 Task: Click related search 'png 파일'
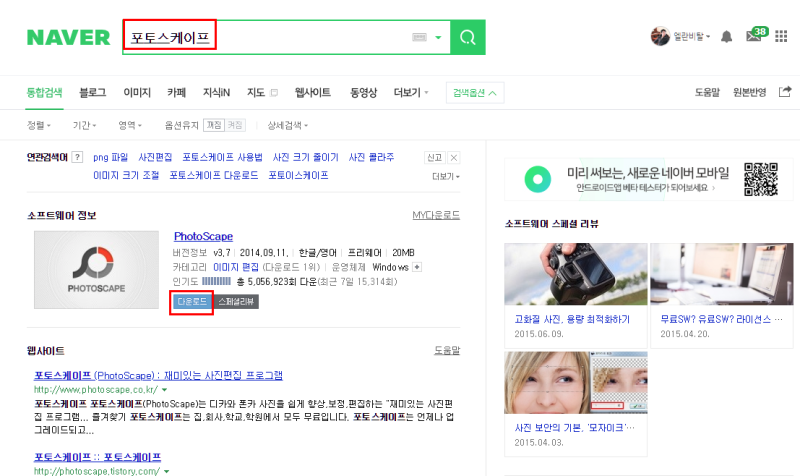(110, 157)
